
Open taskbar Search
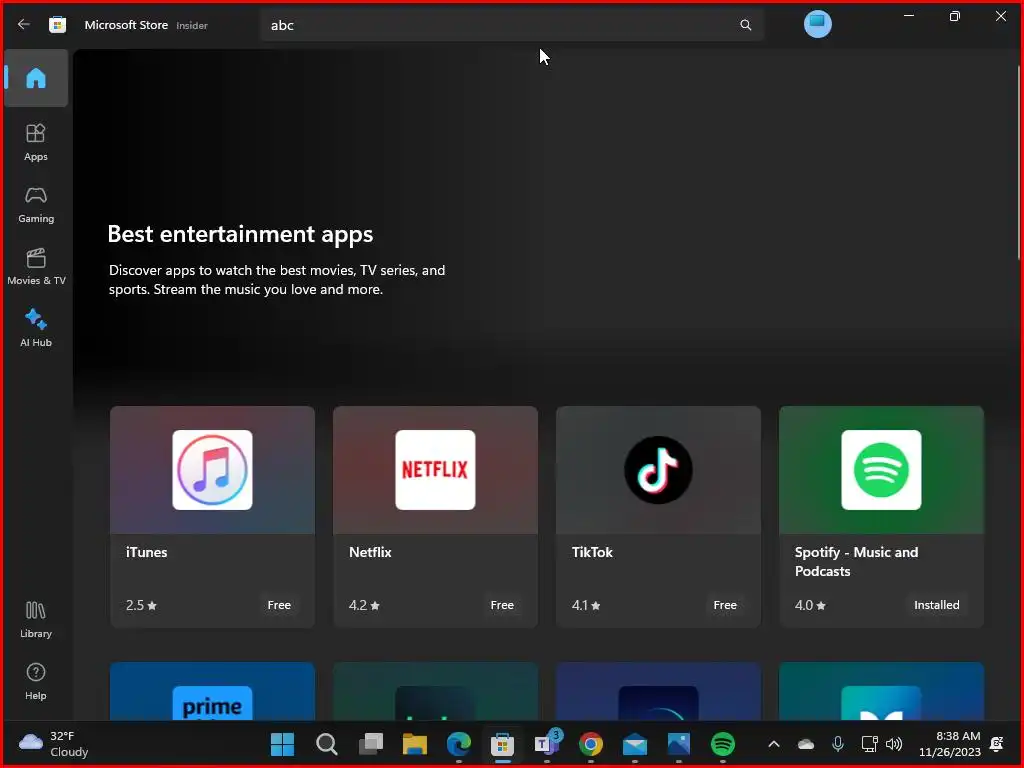pyautogui.click(x=327, y=744)
